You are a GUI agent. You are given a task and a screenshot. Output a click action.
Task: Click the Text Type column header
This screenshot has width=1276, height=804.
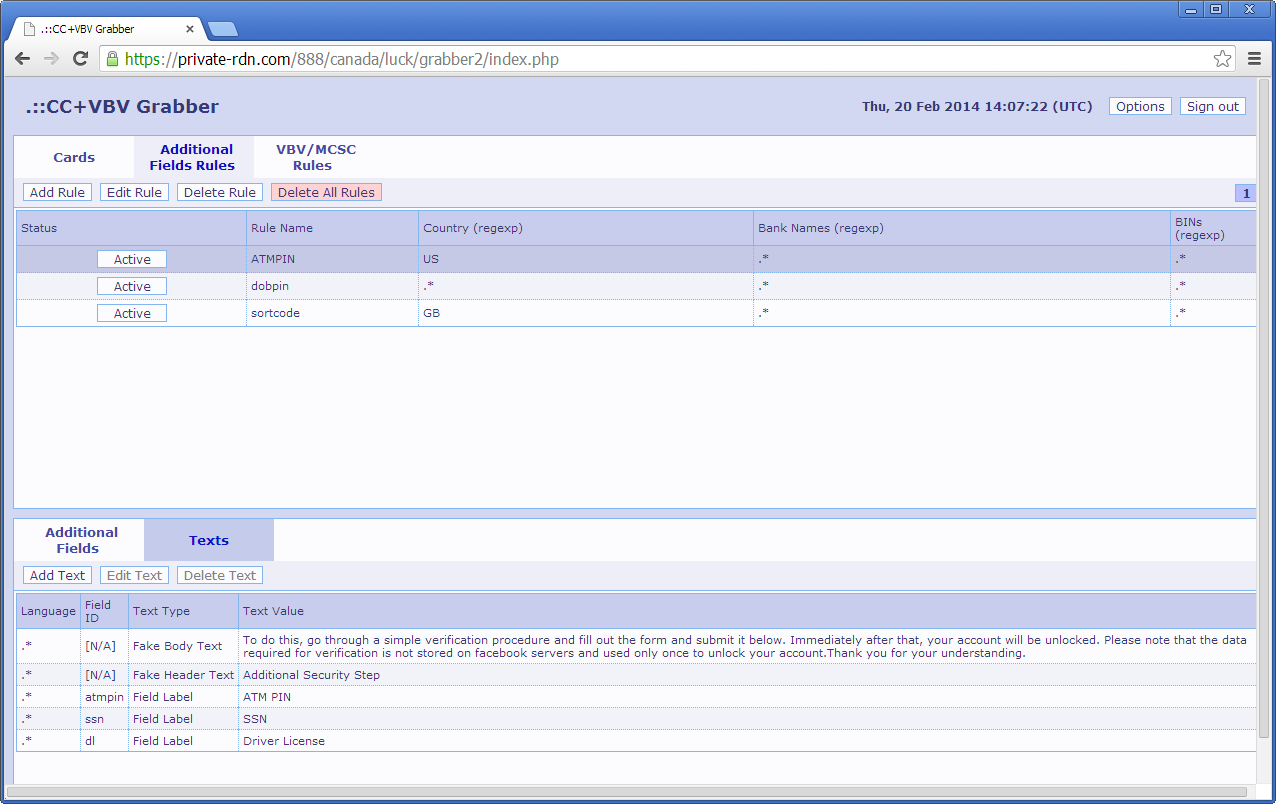point(183,611)
